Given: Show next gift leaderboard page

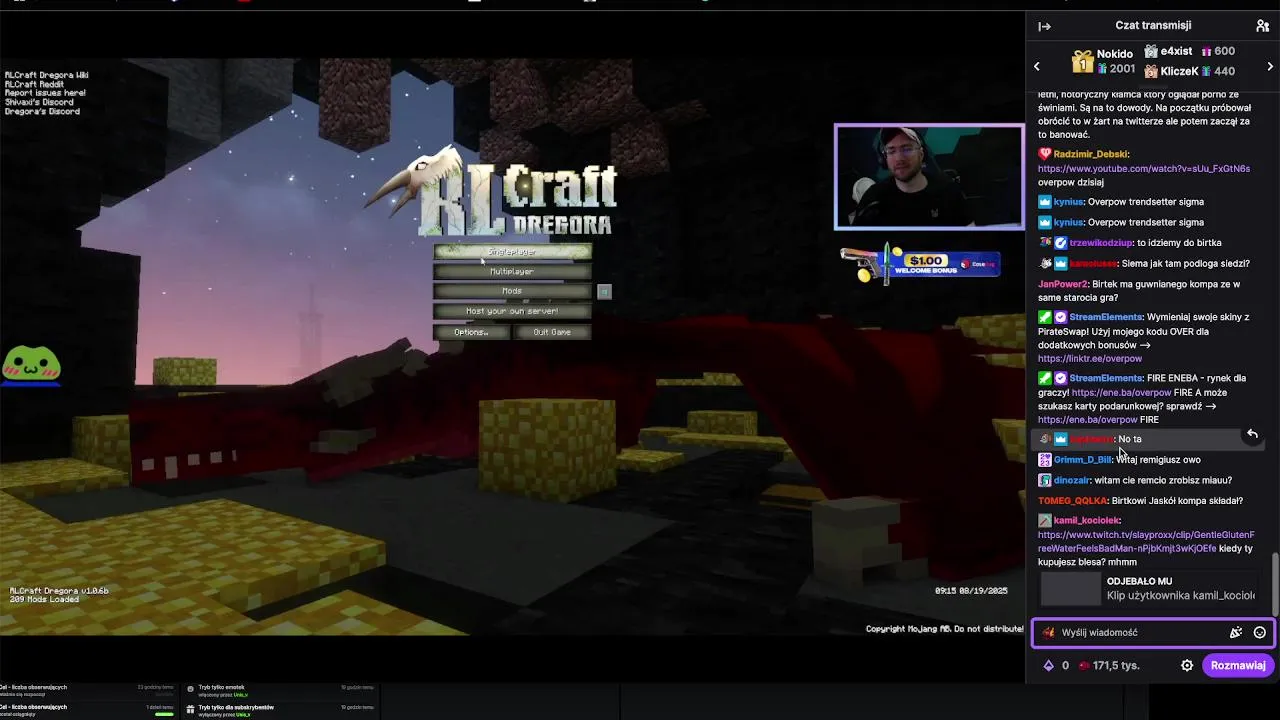Looking at the screenshot, I should pos(1270,66).
